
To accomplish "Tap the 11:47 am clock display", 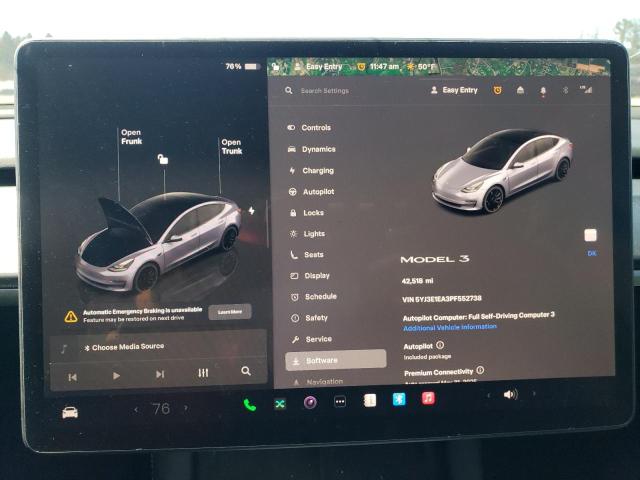I will (x=384, y=66).
